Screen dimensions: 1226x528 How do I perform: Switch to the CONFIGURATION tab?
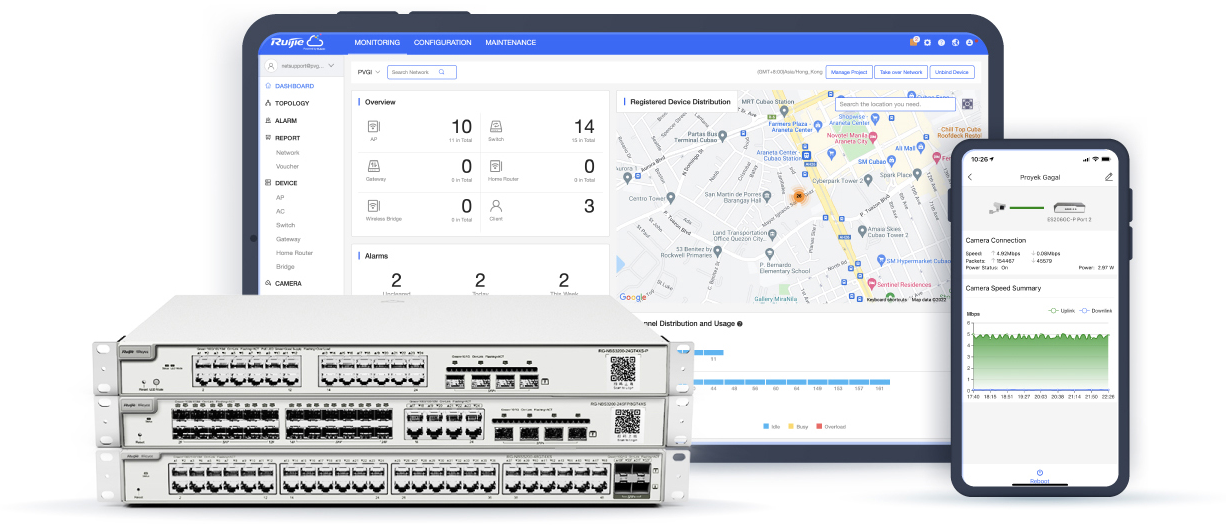[442, 43]
